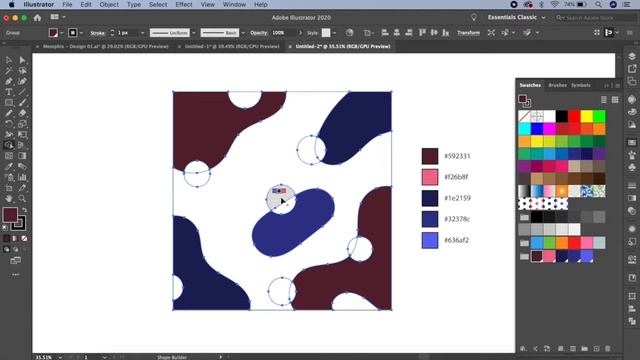Change Screen Mode button

coord(16,260)
